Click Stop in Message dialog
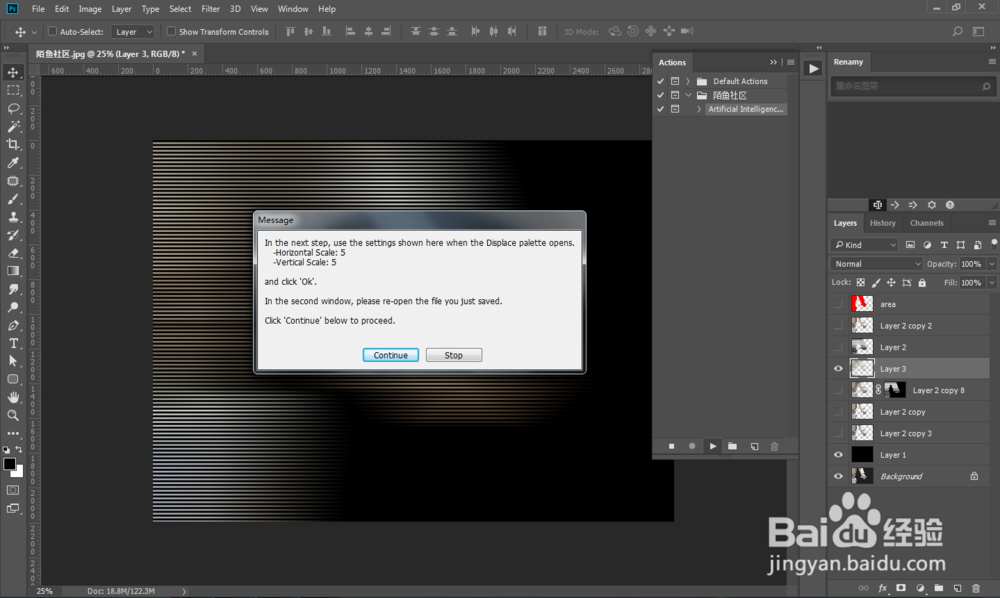 453,355
